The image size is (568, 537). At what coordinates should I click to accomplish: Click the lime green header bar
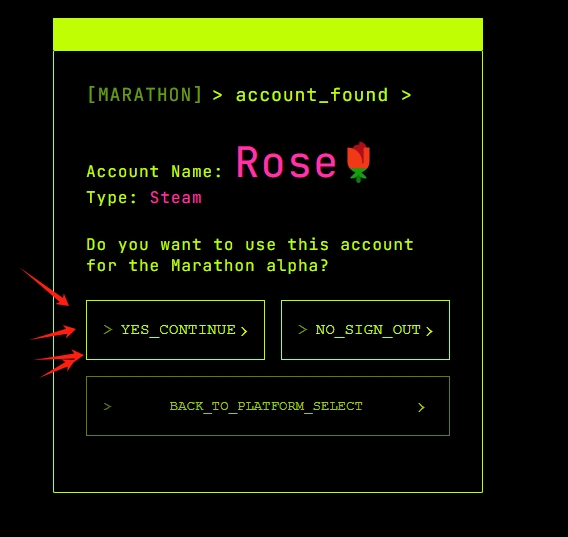pos(268,34)
